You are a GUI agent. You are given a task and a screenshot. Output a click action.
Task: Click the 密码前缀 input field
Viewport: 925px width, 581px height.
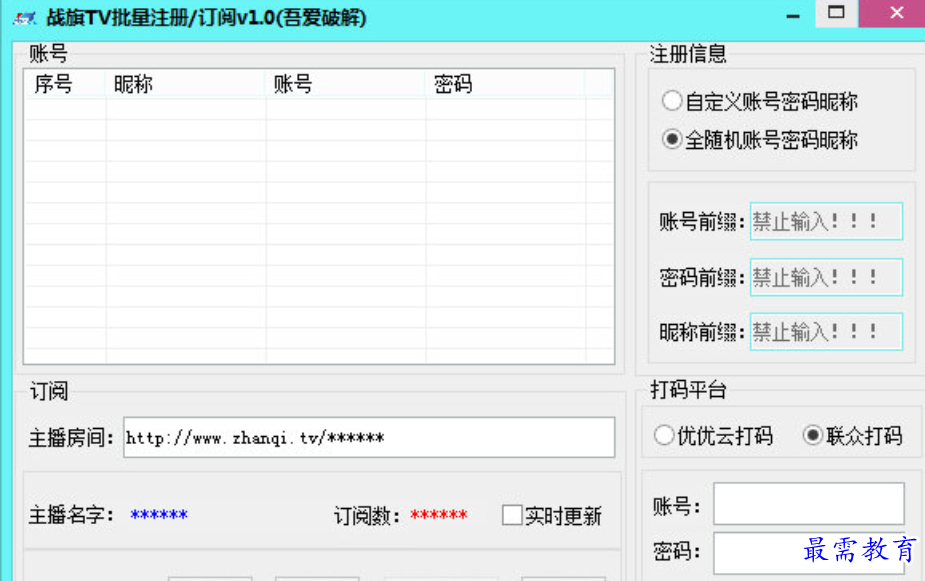(x=826, y=277)
